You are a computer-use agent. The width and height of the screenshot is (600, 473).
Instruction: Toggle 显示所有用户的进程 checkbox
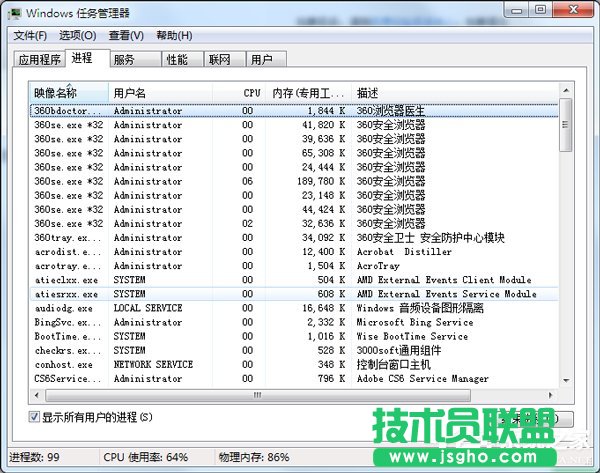tap(34, 416)
